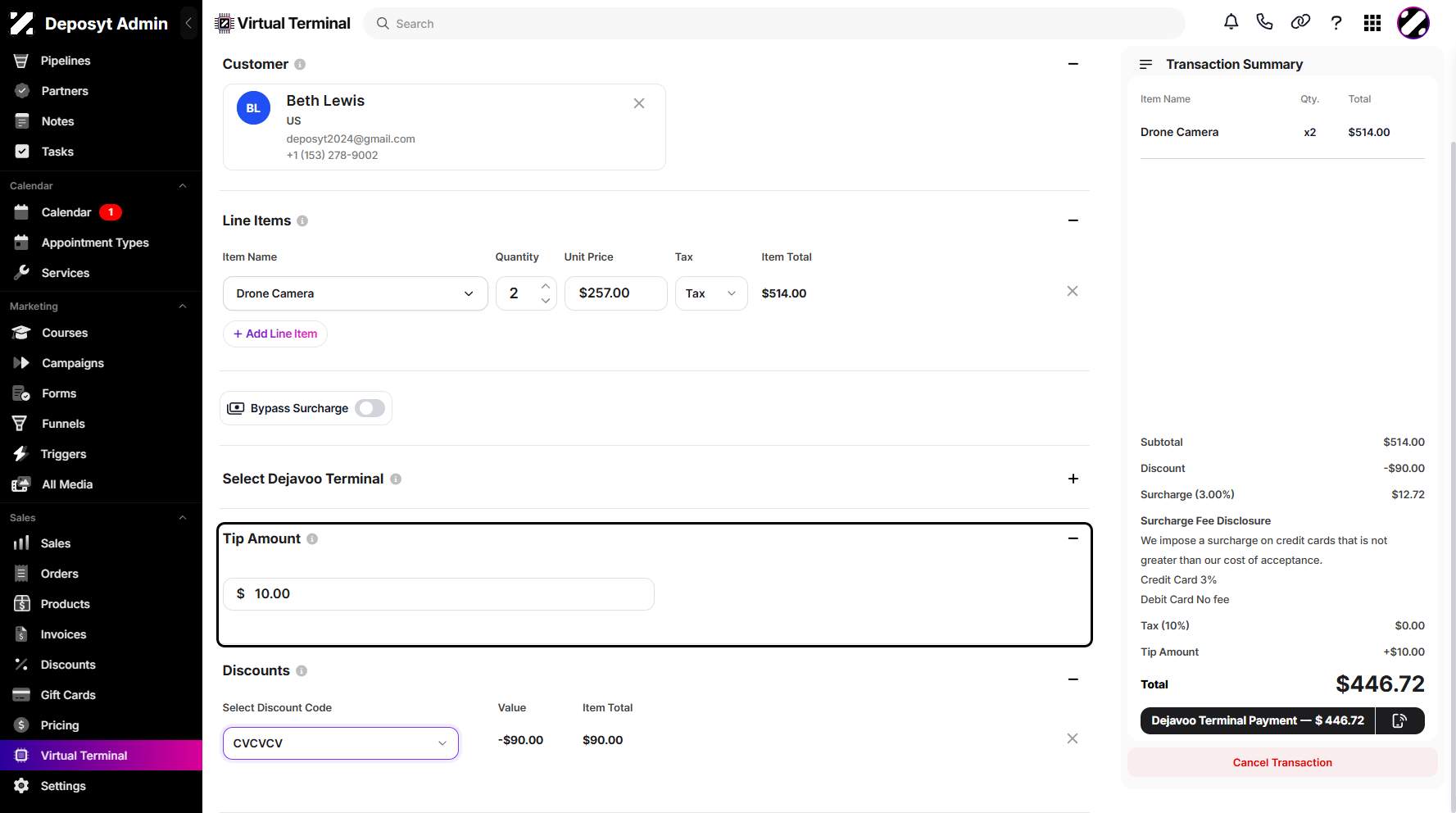Click info icon beside Select Dejavoo Terminal
Viewport: 1456px width, 813px height.
coord(396,479)
